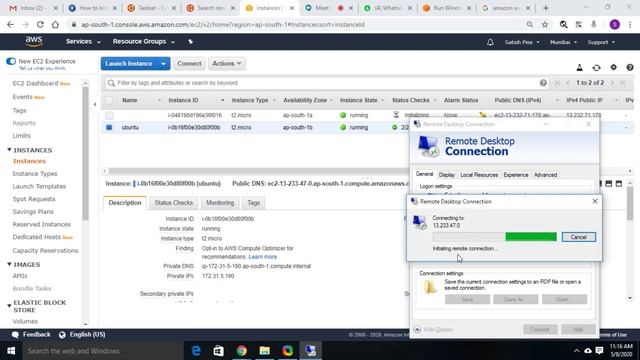Collapse the IMAGES sidebar section
This screenshot has width=640, height=360.
tap(9, 264)
